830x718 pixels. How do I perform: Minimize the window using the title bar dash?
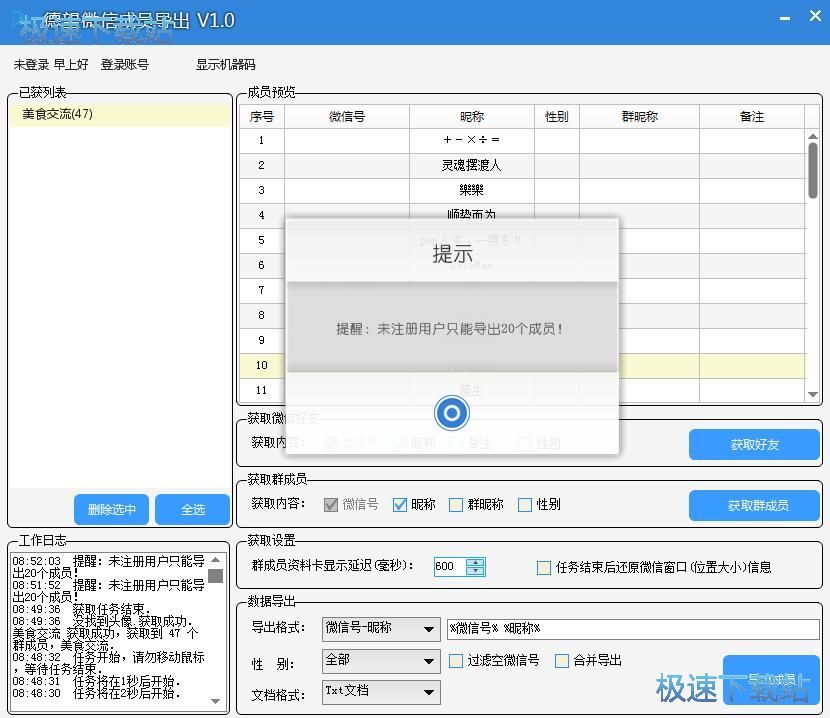coord(785,18)
